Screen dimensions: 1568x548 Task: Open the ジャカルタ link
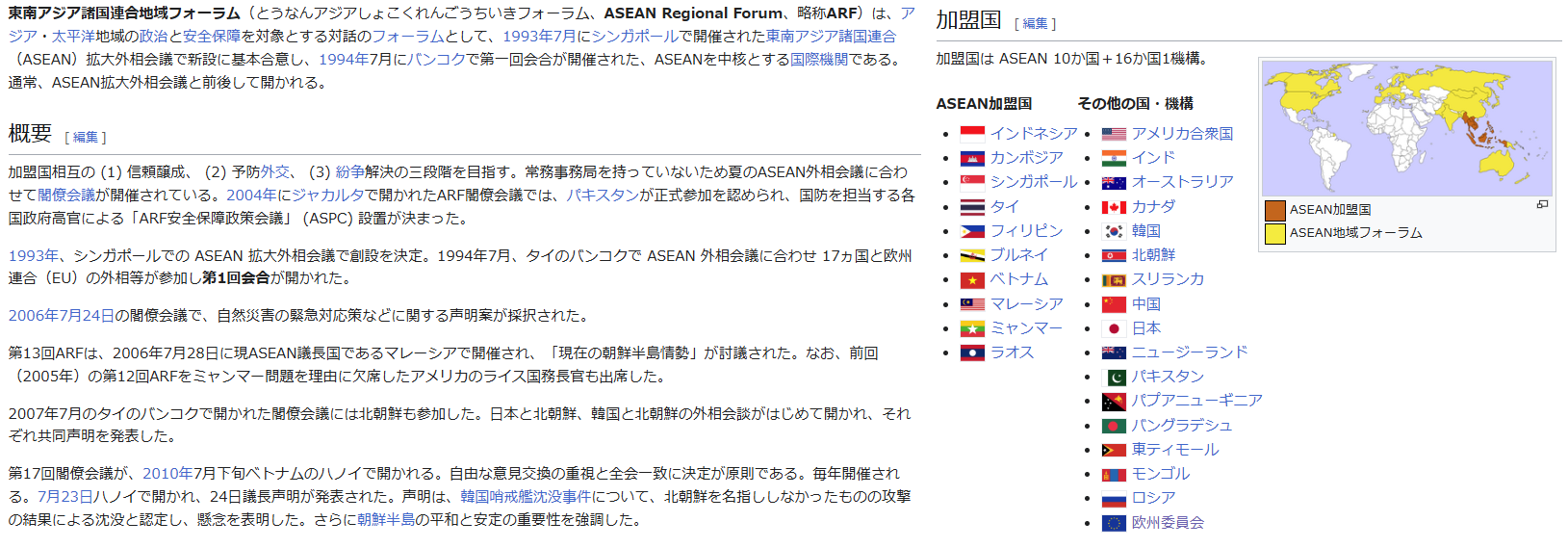(x=328, y=195)
